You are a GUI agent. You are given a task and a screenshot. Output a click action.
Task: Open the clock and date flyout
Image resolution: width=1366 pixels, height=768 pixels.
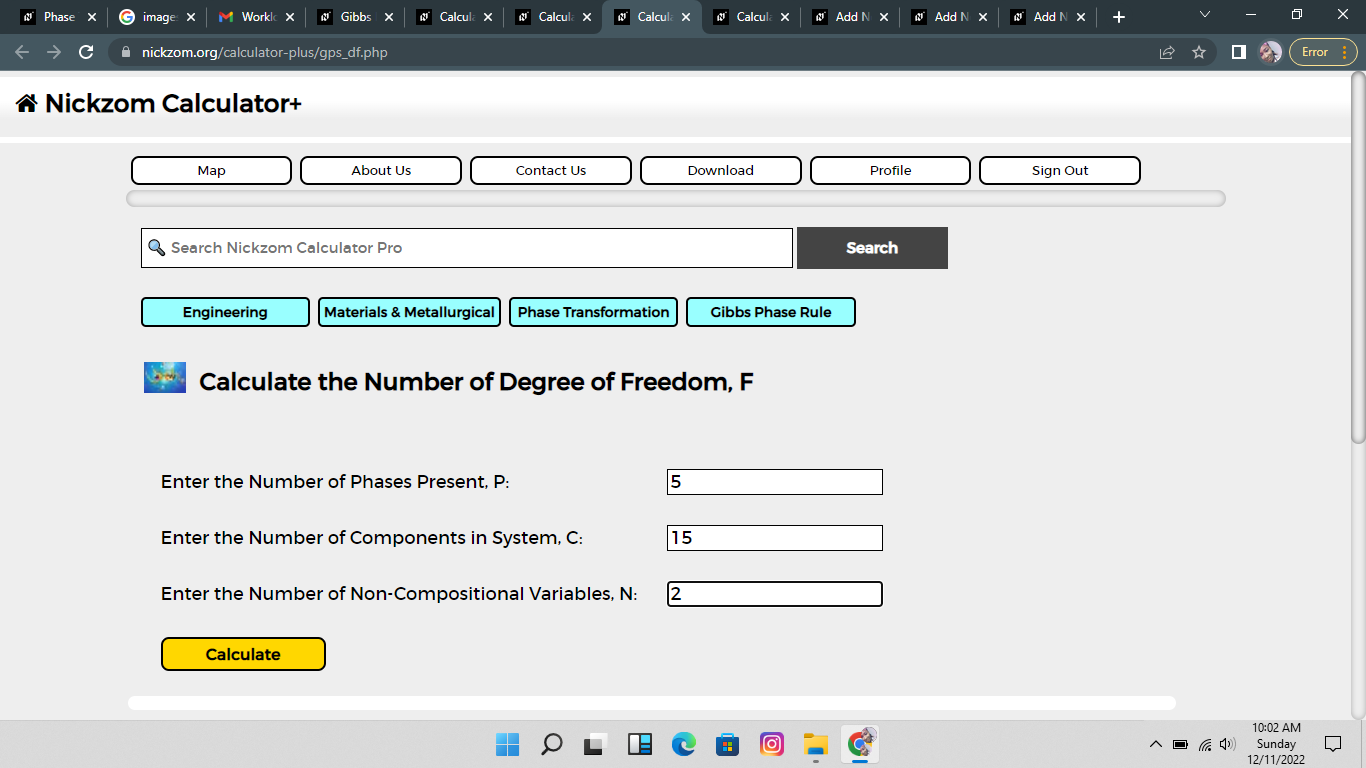coord(1276,744)
